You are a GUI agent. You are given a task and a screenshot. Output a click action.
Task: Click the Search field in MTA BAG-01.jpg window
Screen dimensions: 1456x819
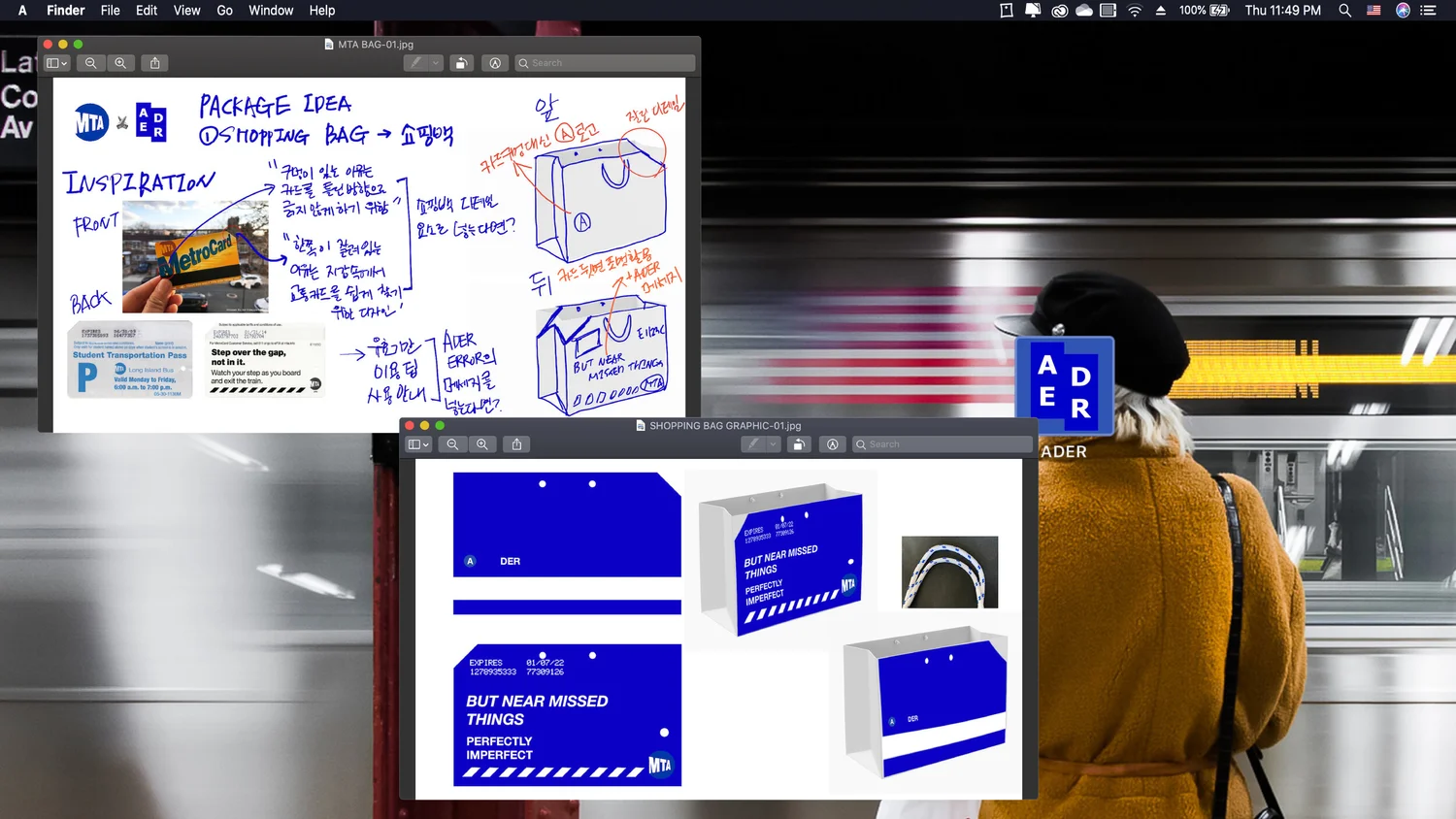pos(605,63)
